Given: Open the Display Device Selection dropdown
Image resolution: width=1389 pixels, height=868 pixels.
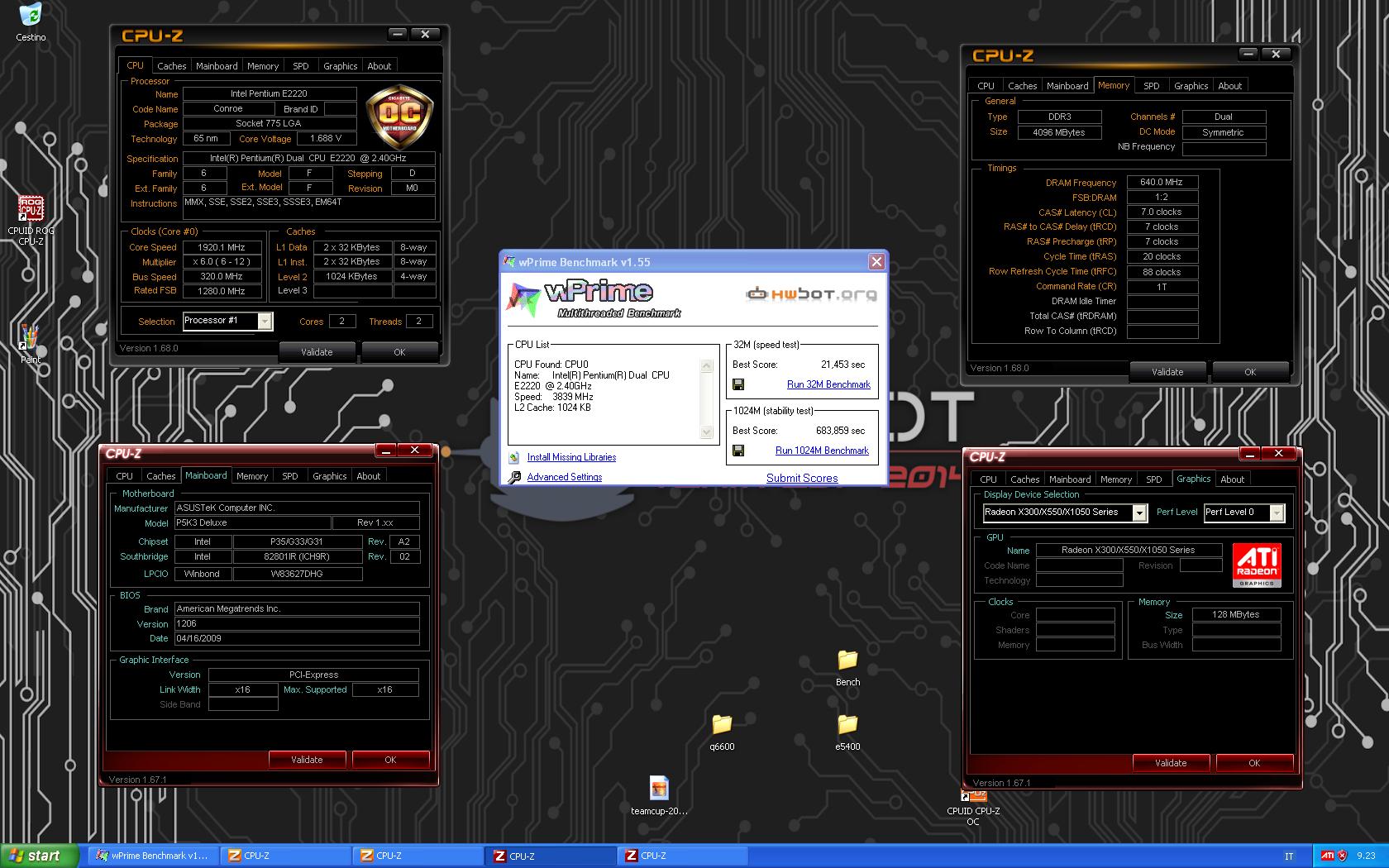Looking at the screenshot, I should click(x=1139, y=513).
